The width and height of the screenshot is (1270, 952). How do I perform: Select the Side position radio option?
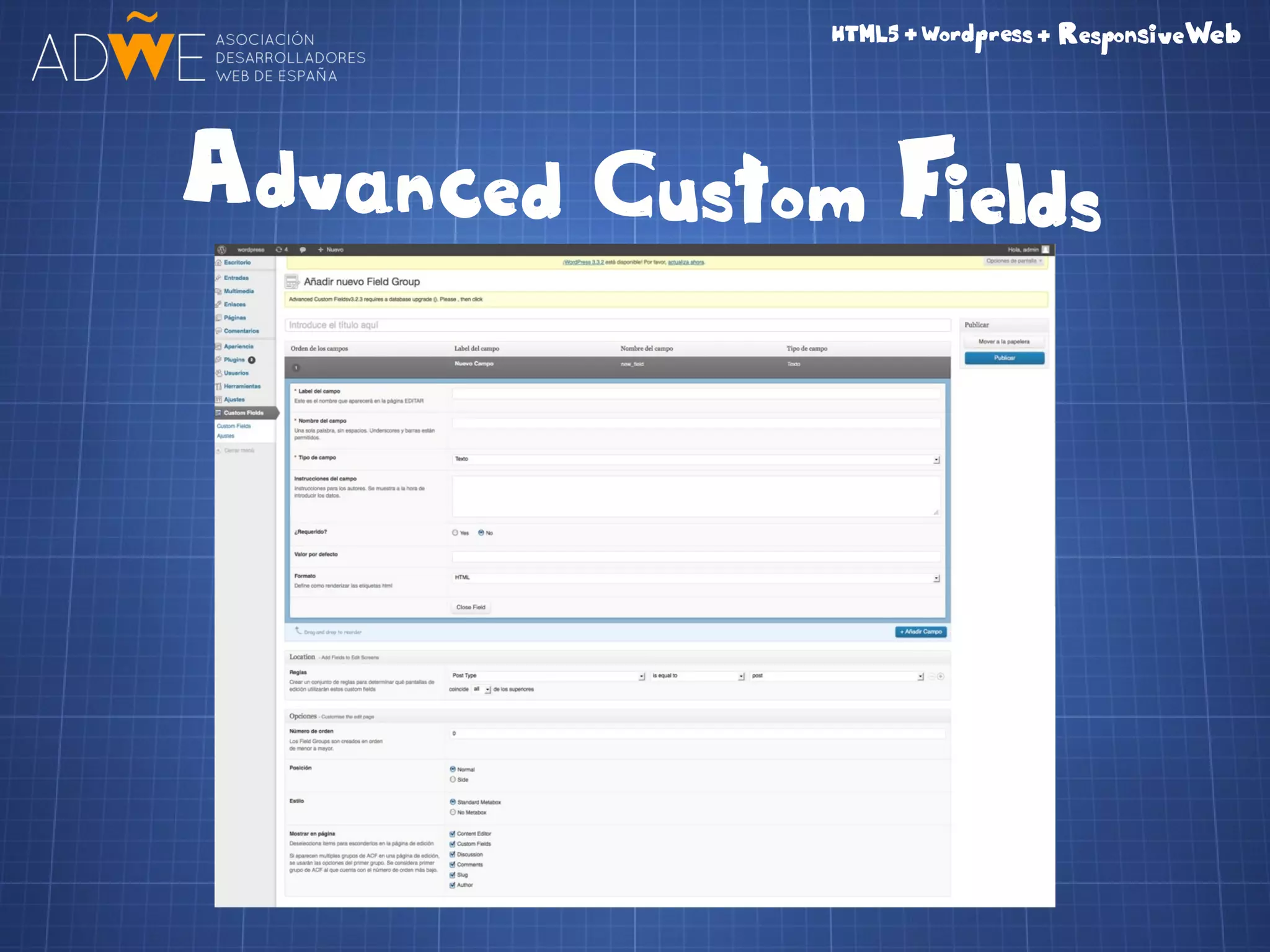tap(453, 780)
